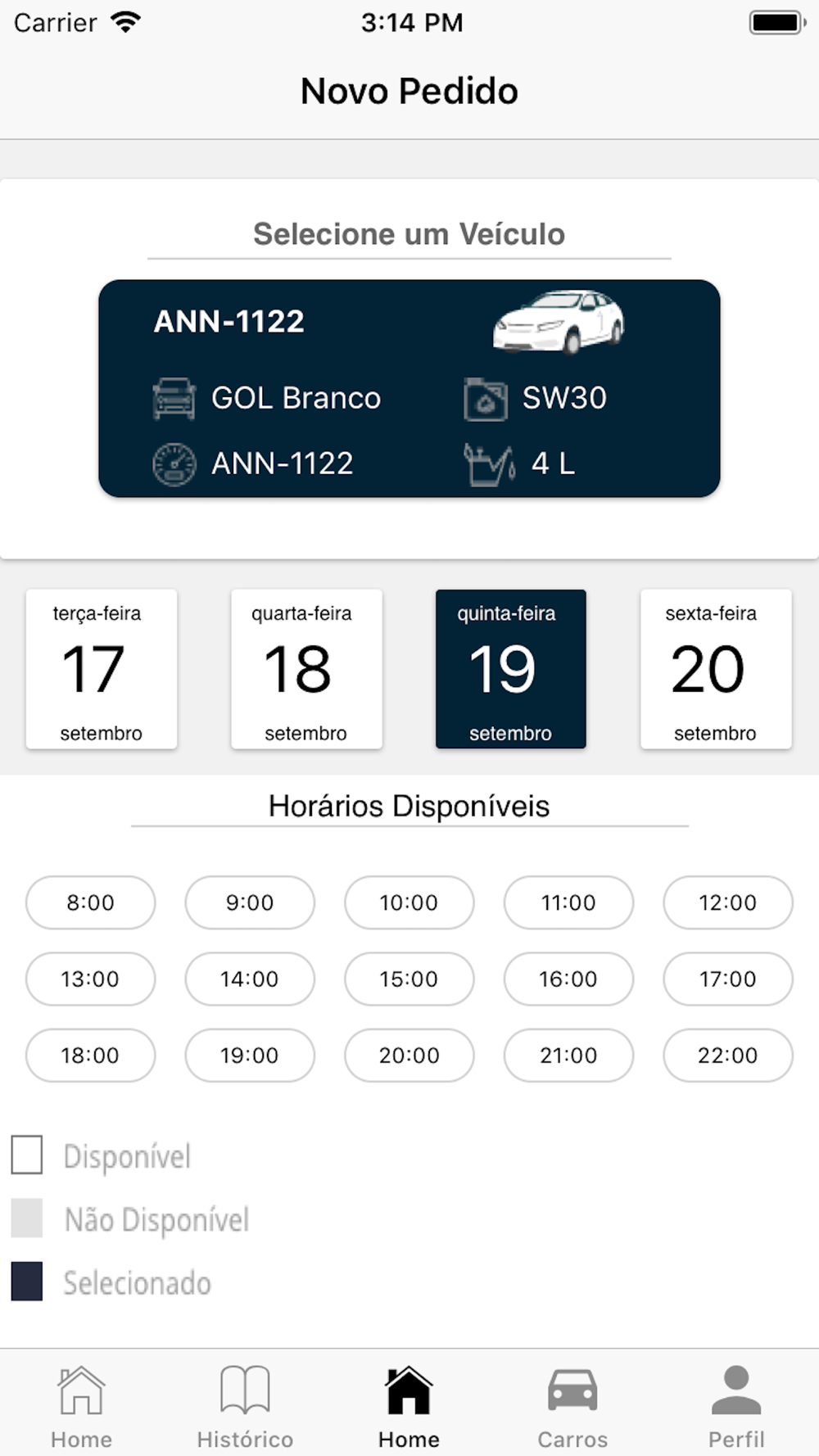
Task: Click the oil can icon beside SW30
Action: (486, 399)
